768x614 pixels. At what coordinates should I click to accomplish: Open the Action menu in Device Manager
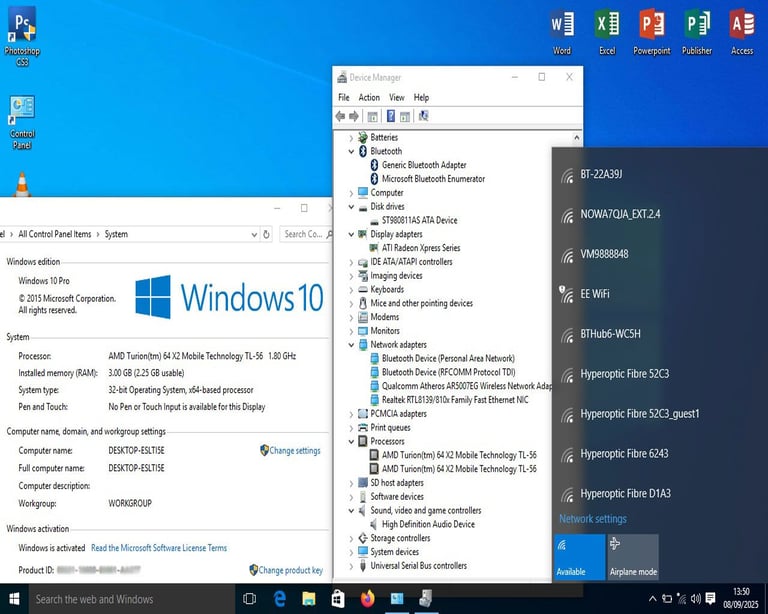[x=369, y=97]
